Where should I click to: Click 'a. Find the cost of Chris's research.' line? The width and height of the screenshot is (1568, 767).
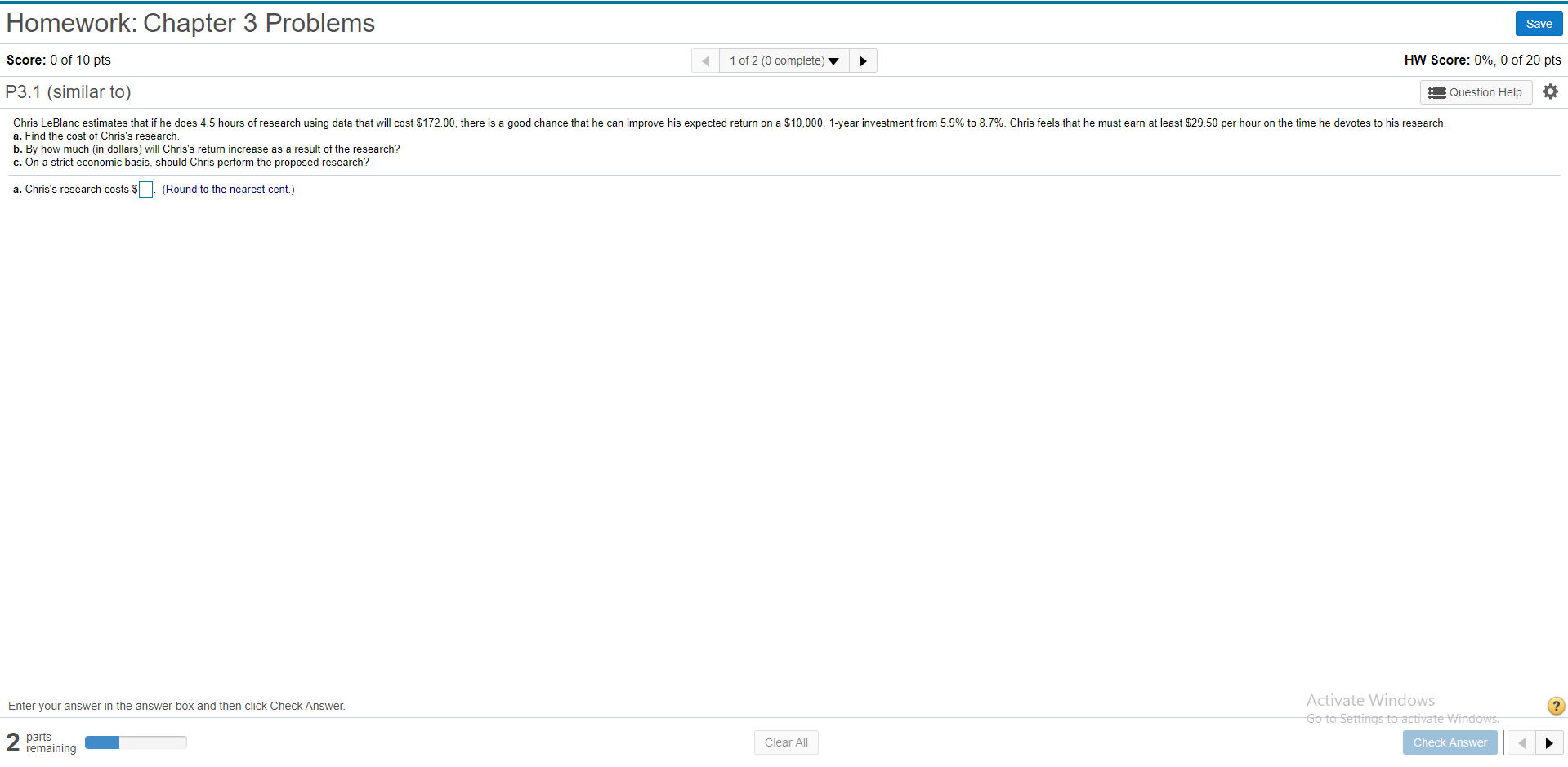96,136
